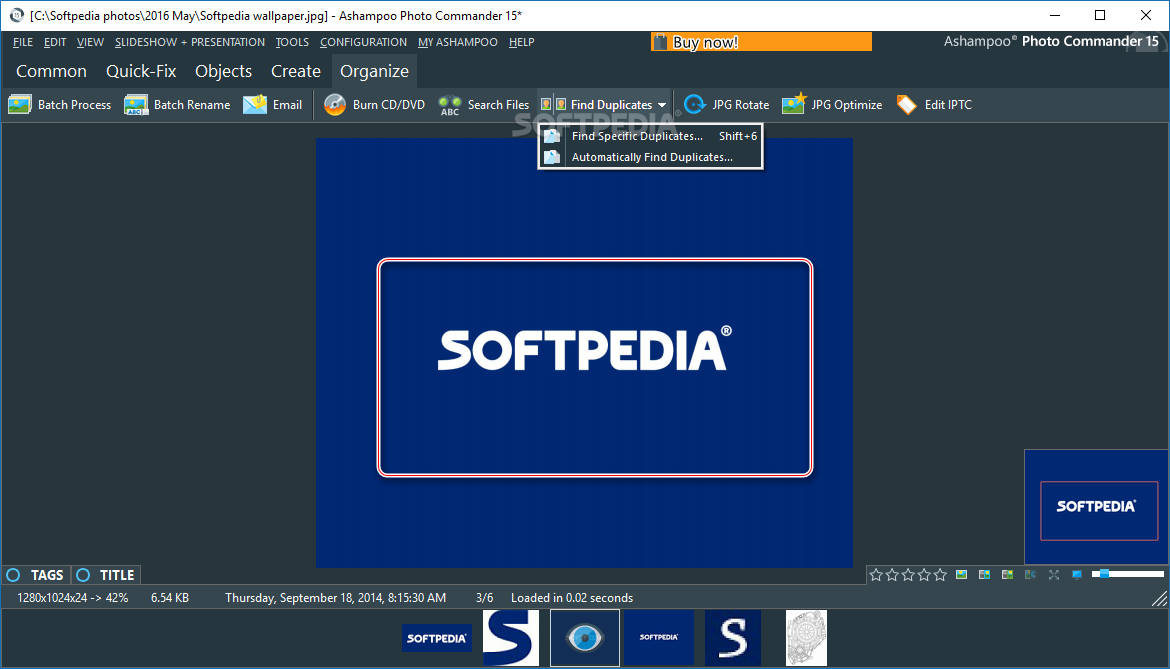The image size is (1170, 669).
Task: Switch to the Common tab
Action: coord(51,71)
